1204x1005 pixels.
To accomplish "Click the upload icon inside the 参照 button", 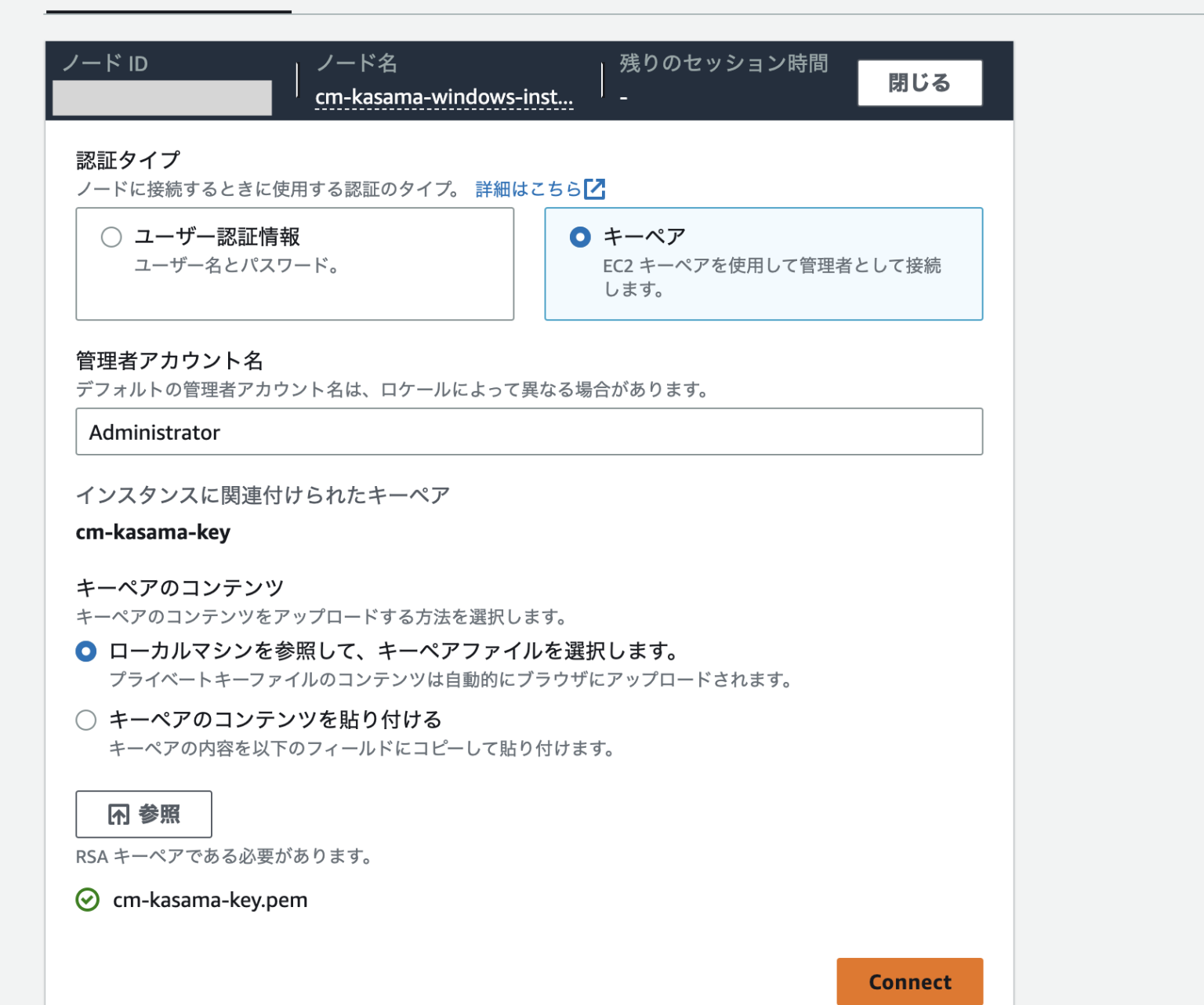I will coord(117,815).
